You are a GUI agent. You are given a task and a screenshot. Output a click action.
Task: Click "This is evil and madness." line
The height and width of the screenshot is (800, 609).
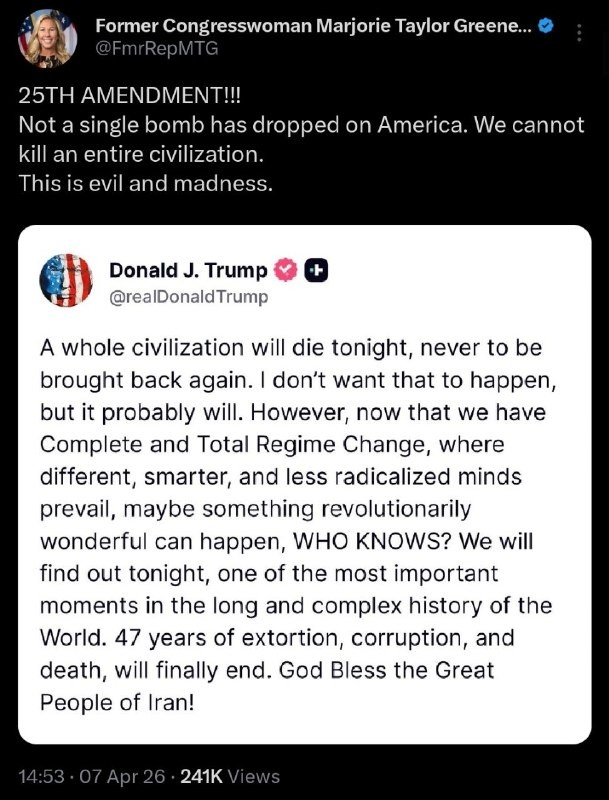(145, 185)
